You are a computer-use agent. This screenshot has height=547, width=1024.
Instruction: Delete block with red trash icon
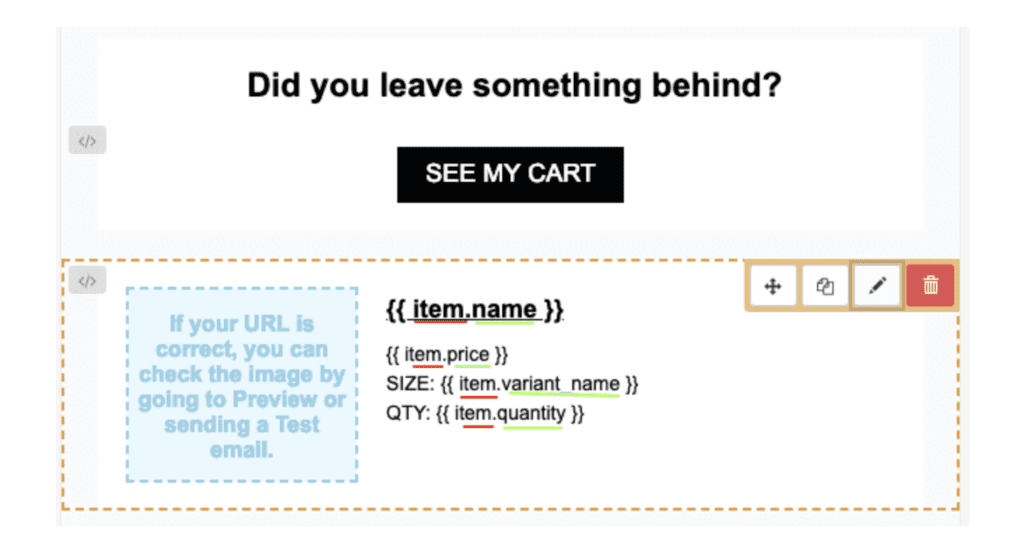931,286
